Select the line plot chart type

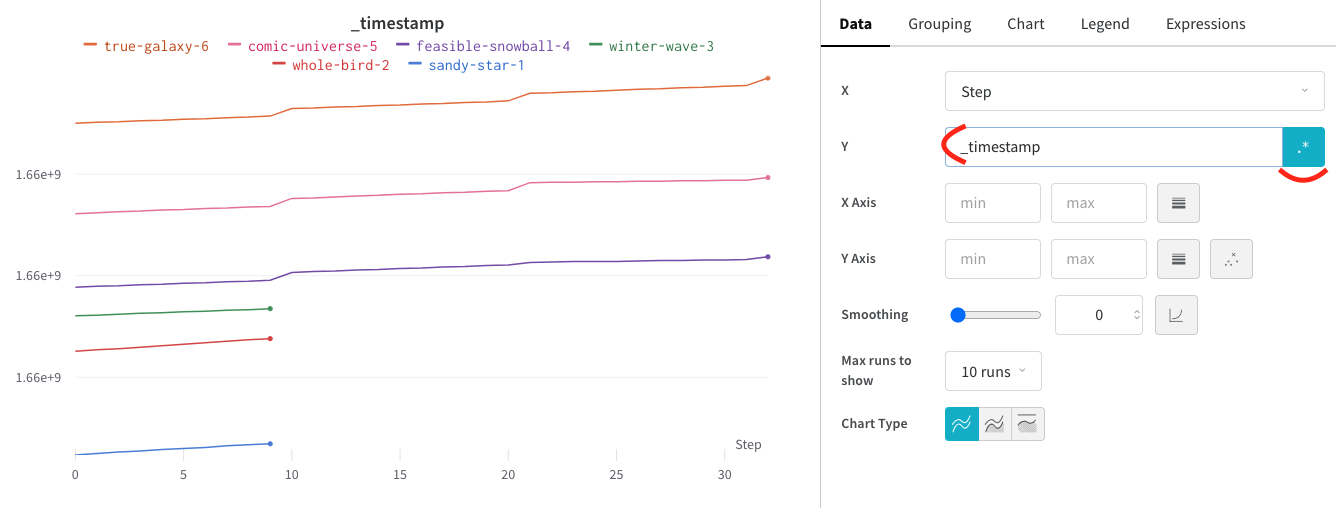pos(961,424)
